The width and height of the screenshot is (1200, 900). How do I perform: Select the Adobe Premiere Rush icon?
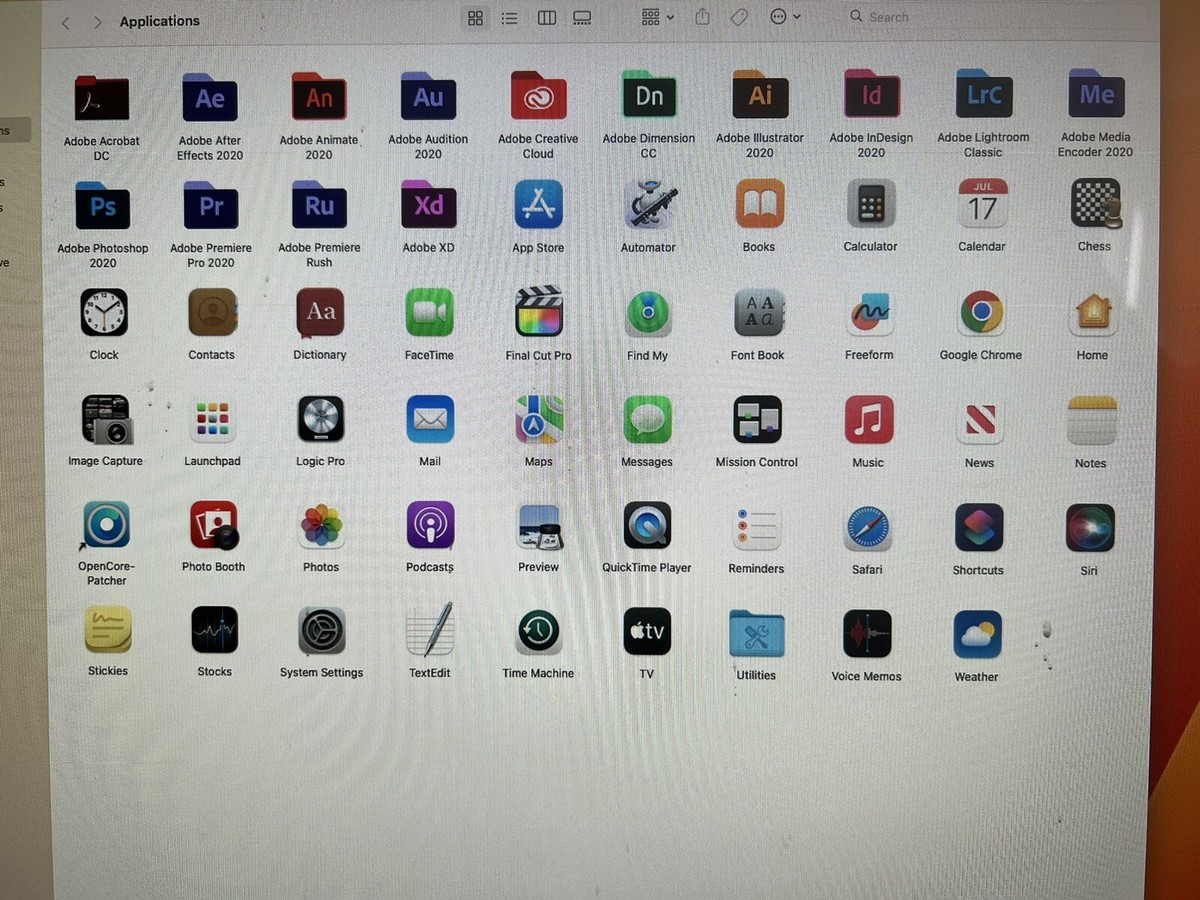(319, 205)
